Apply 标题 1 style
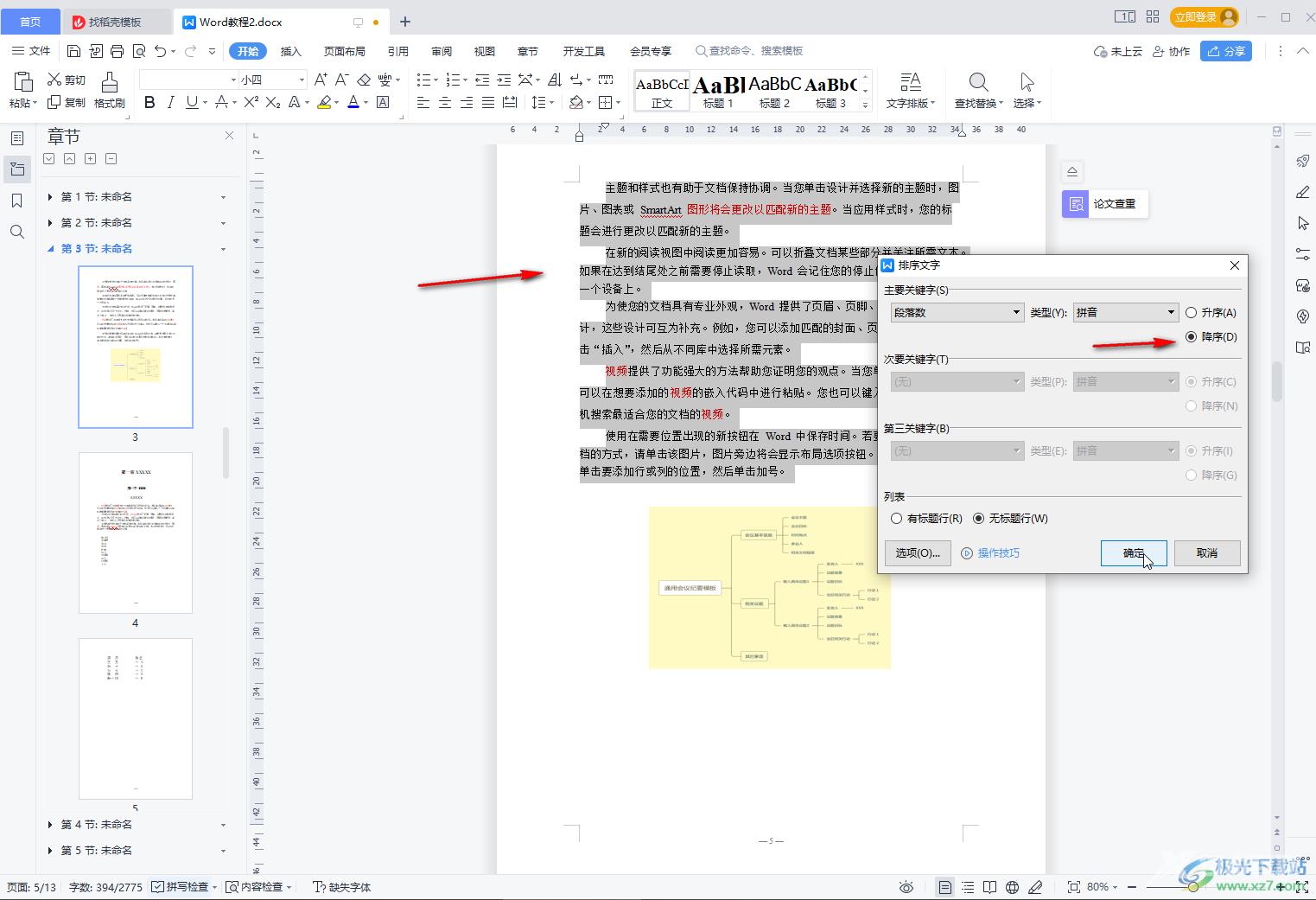 718,91
